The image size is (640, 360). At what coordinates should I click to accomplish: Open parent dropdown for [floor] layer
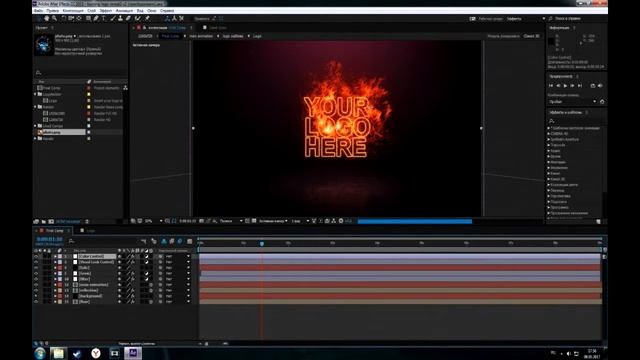(178, 302)
